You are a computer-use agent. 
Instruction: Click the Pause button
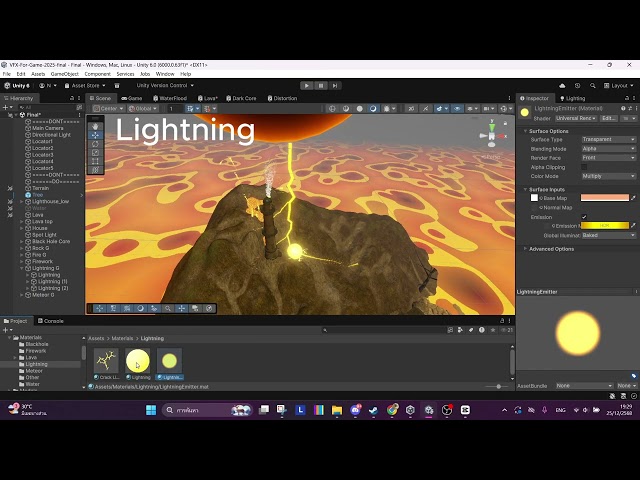[x=321, y=86]
